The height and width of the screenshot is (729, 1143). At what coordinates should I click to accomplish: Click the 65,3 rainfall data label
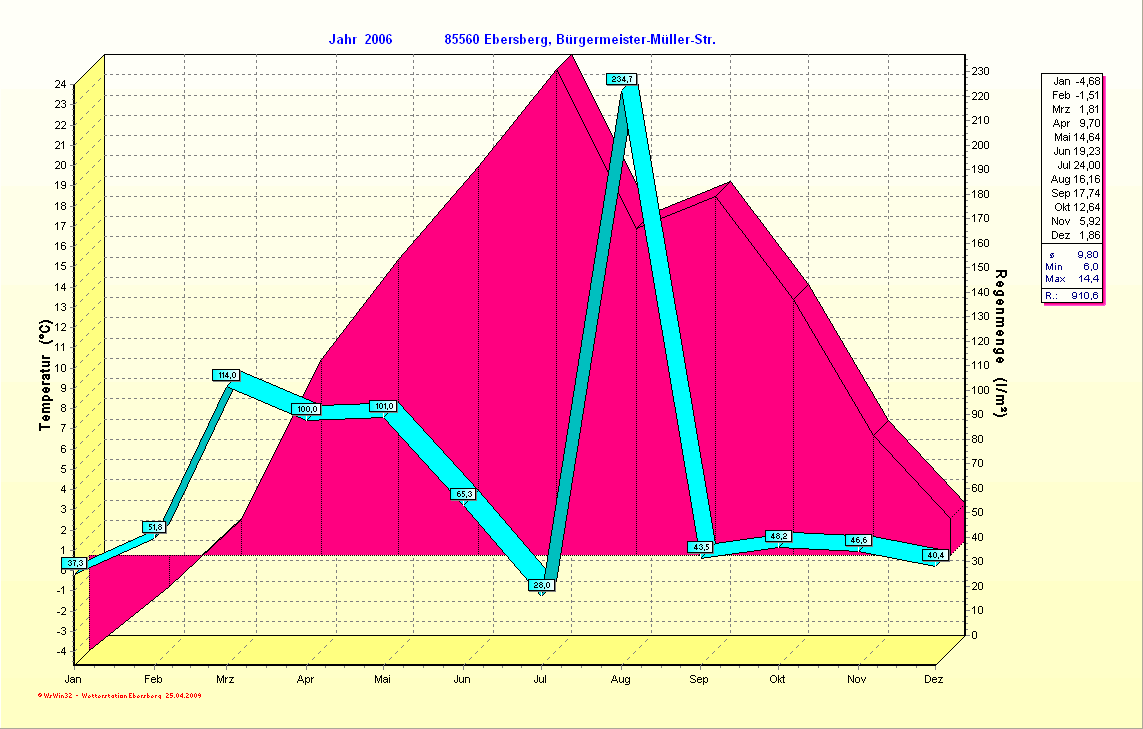464,494
